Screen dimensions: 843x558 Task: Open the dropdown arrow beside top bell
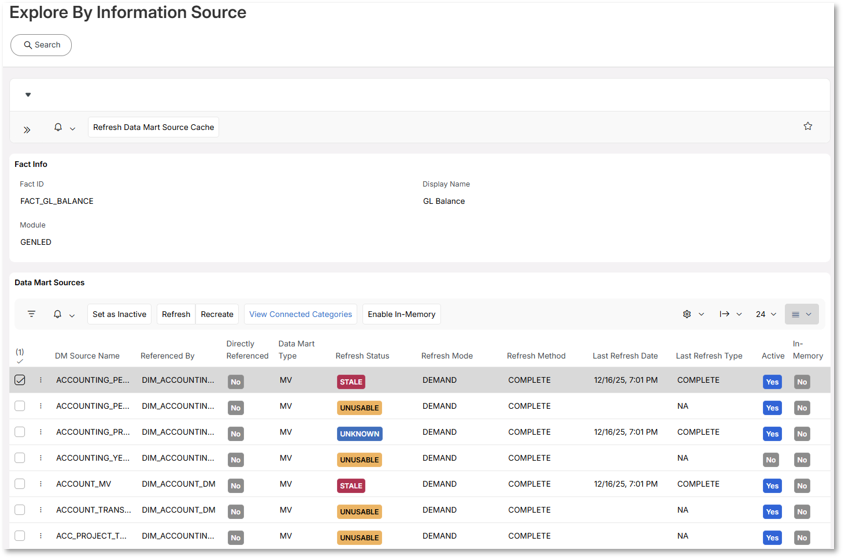tap(73, 128)
